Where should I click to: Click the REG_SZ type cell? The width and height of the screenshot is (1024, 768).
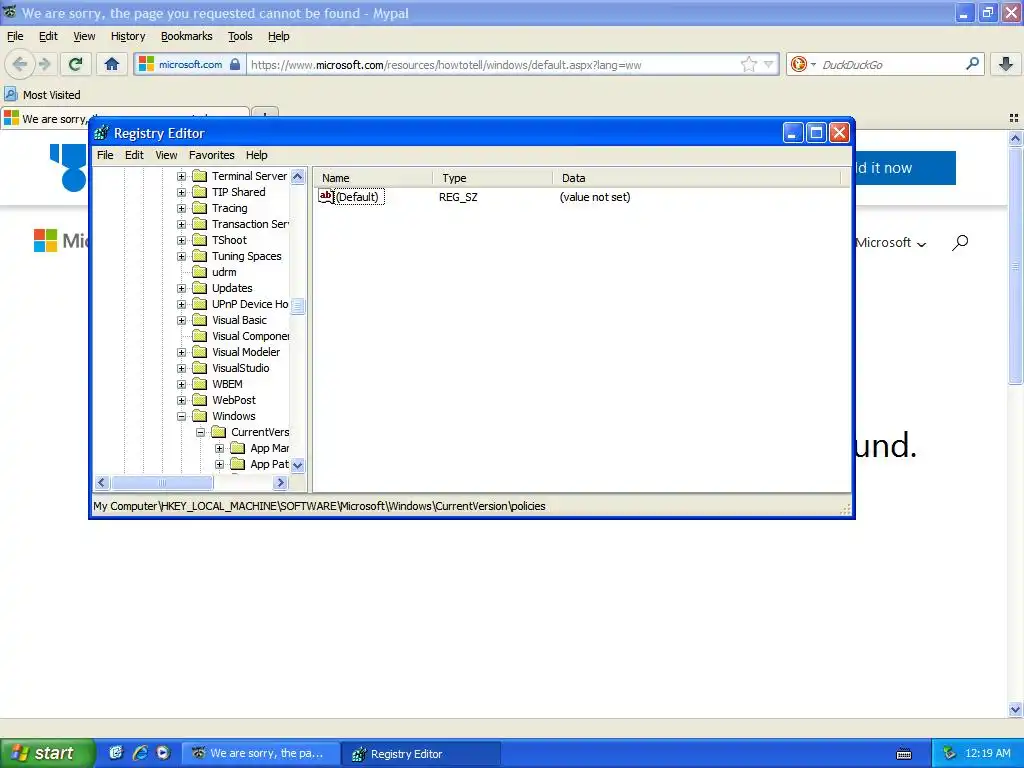tap(458, 197)
